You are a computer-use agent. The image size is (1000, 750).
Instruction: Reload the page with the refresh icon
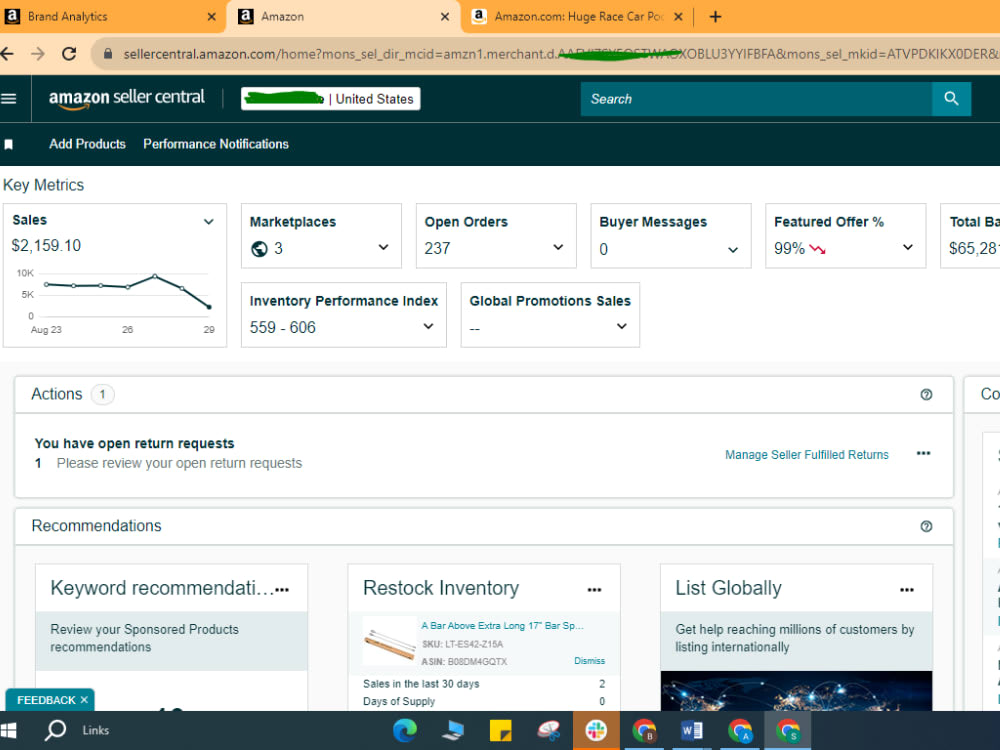[69, 54]
